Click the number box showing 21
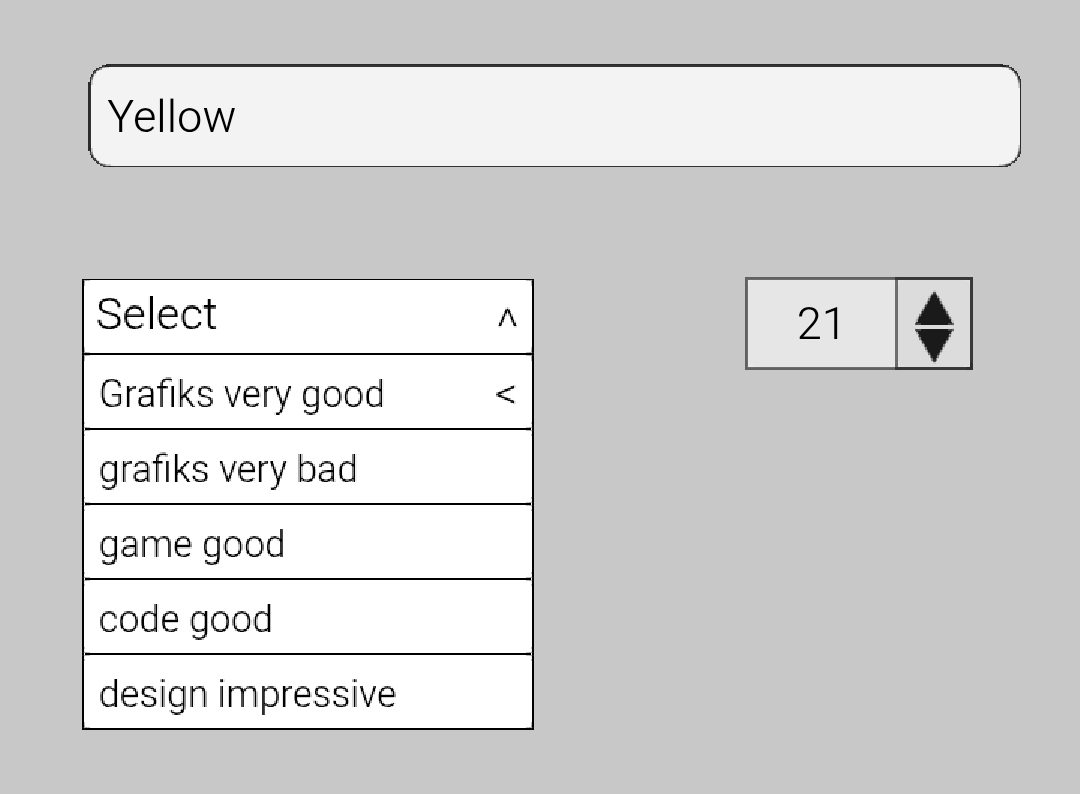This screenshot has height=794, width=1080. pyautogui.click(x=820, y=324)
